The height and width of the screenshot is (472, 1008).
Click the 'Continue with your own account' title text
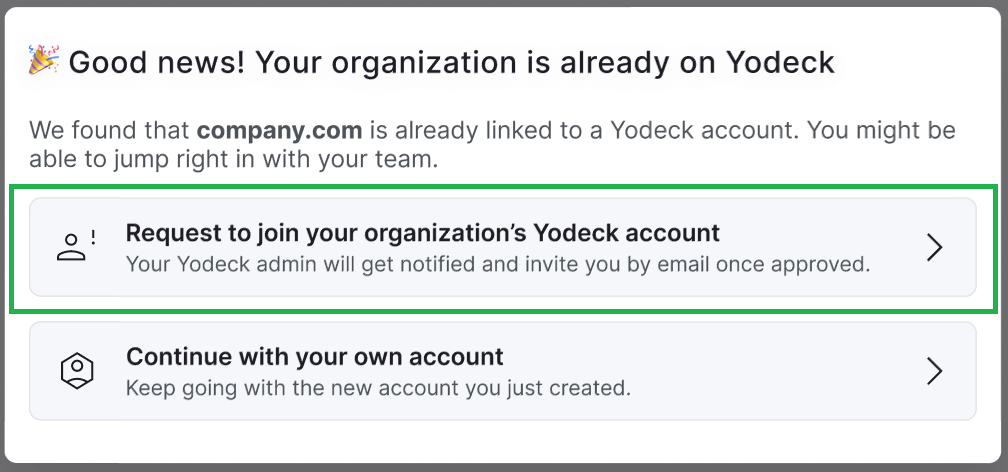[314, 356]
